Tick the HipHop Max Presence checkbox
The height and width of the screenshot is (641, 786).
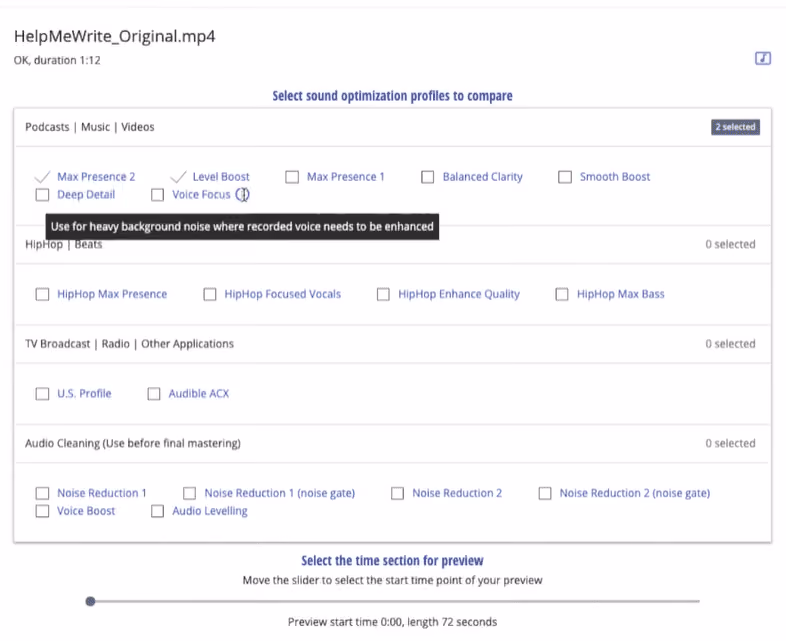point(42,294)
